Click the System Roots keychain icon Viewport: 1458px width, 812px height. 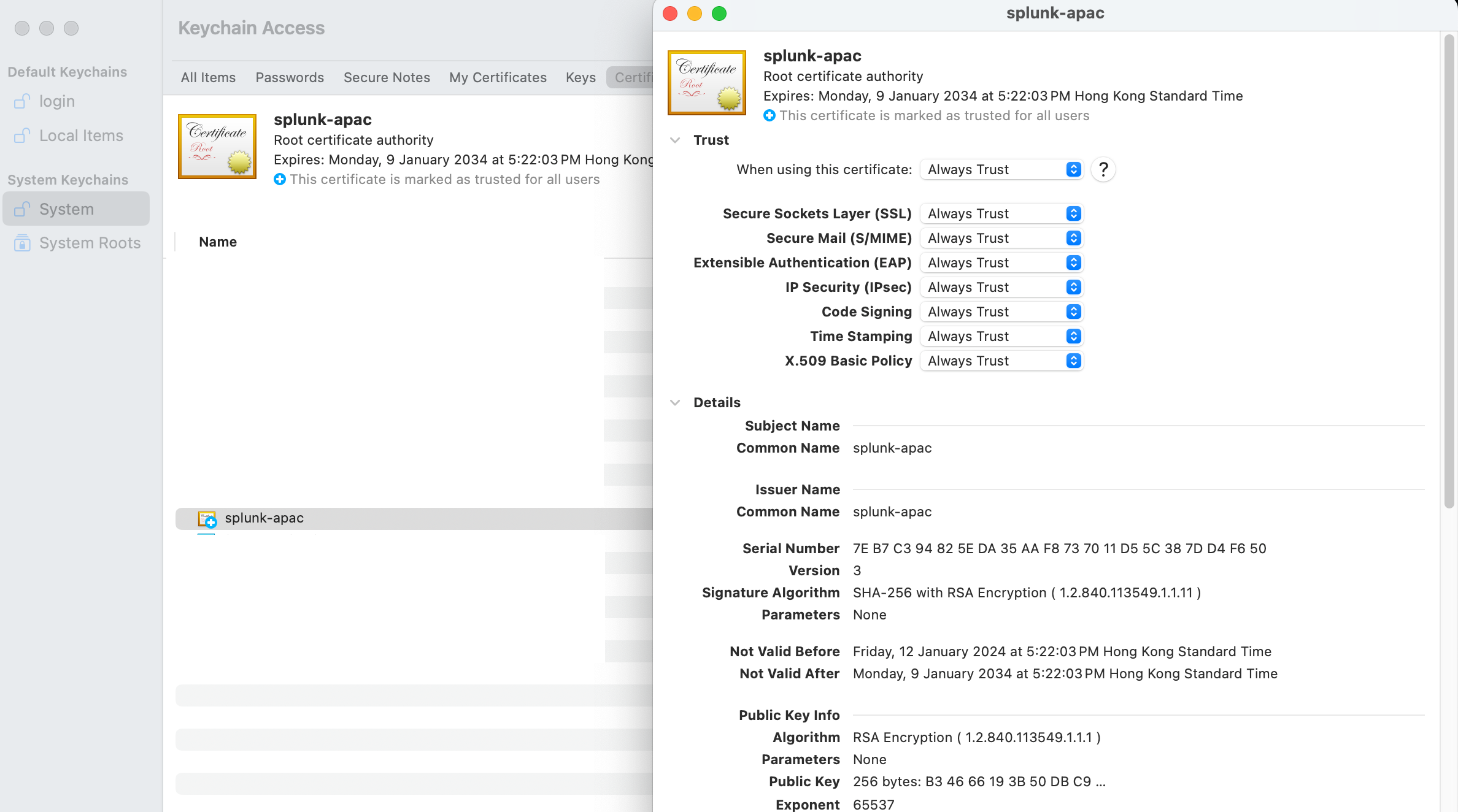[x=22, y=243]
